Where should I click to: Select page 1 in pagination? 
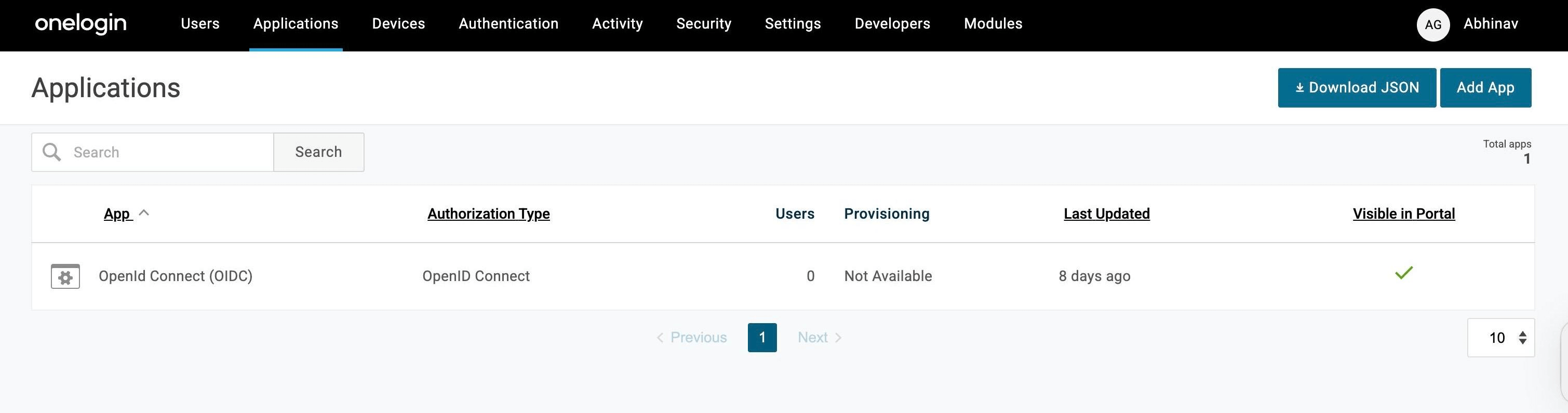click(x=762, y=338)
